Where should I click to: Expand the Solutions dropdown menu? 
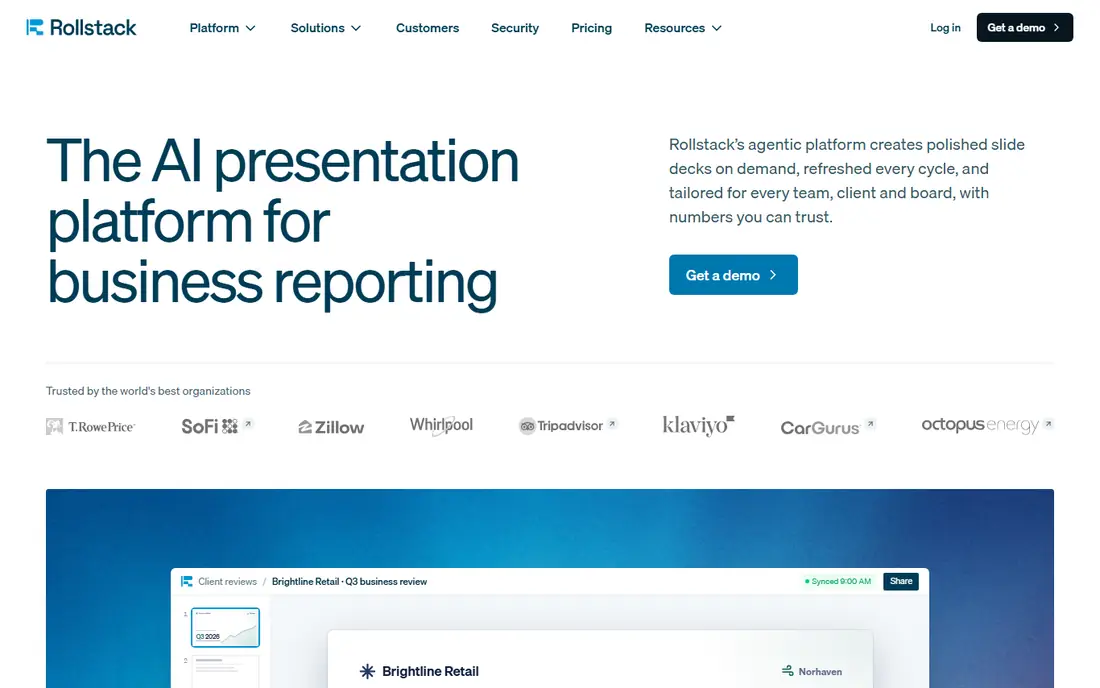click(326, 28)
